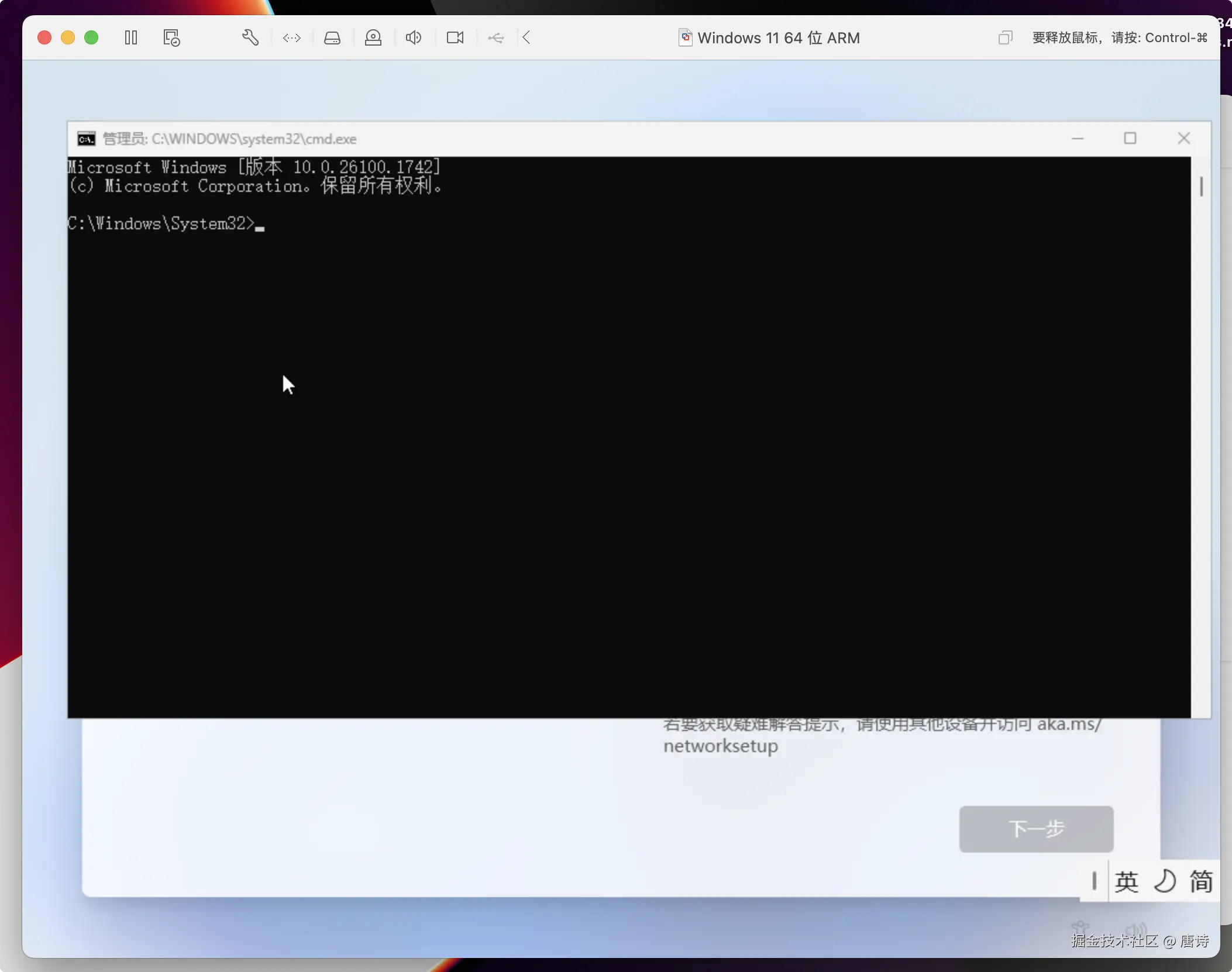The image size is (1232, 972).
Task: Click the CD/DVD drive icon
Action: pyautogui.click(x=373, y=38)
